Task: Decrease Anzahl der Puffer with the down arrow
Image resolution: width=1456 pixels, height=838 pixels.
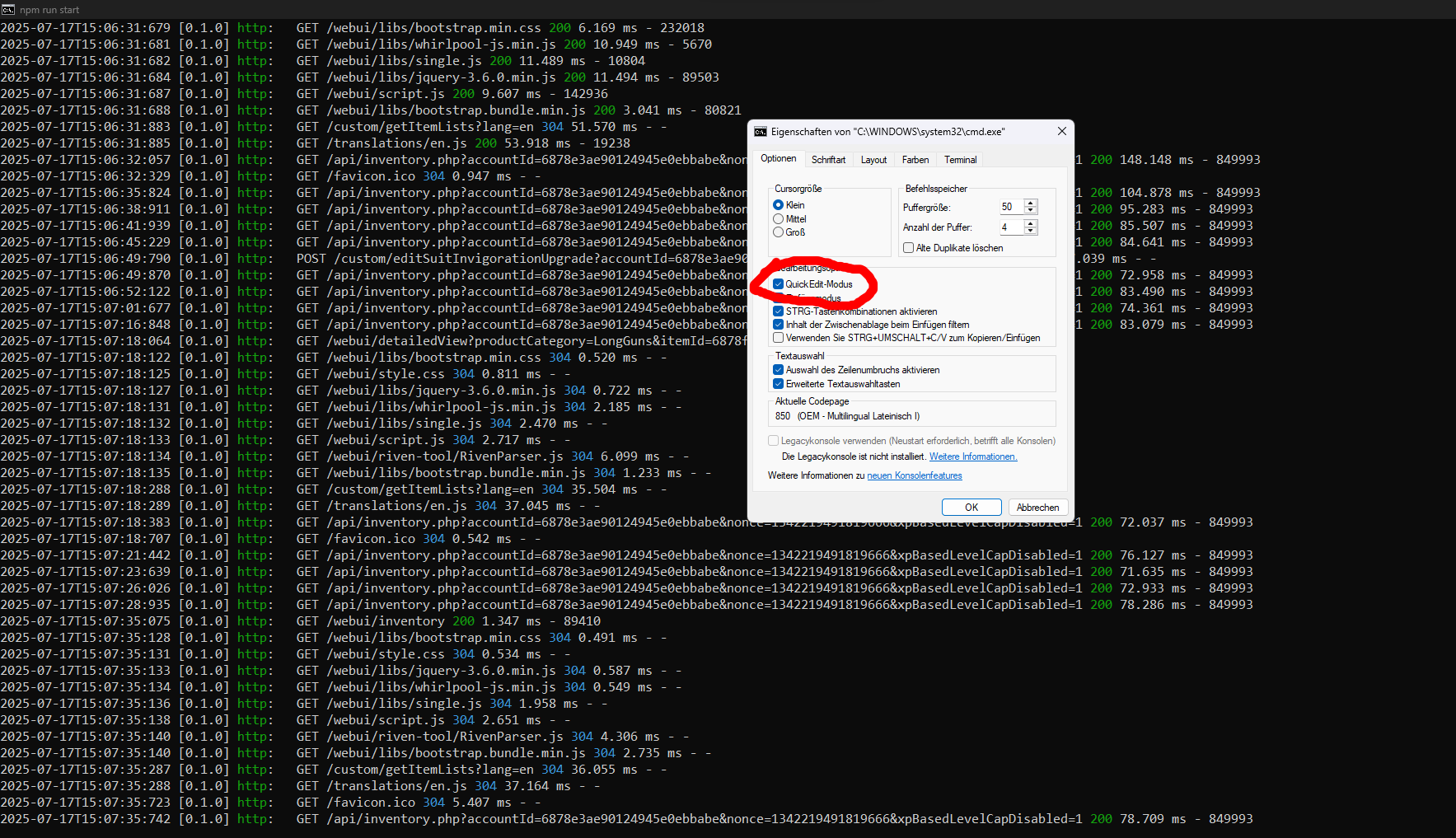Action: pos(1030,231)
